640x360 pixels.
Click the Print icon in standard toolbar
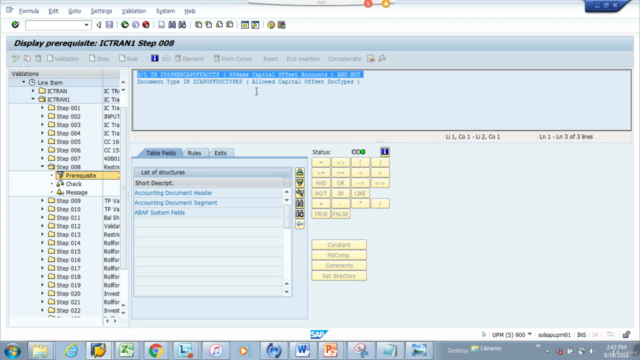point(162,25)
